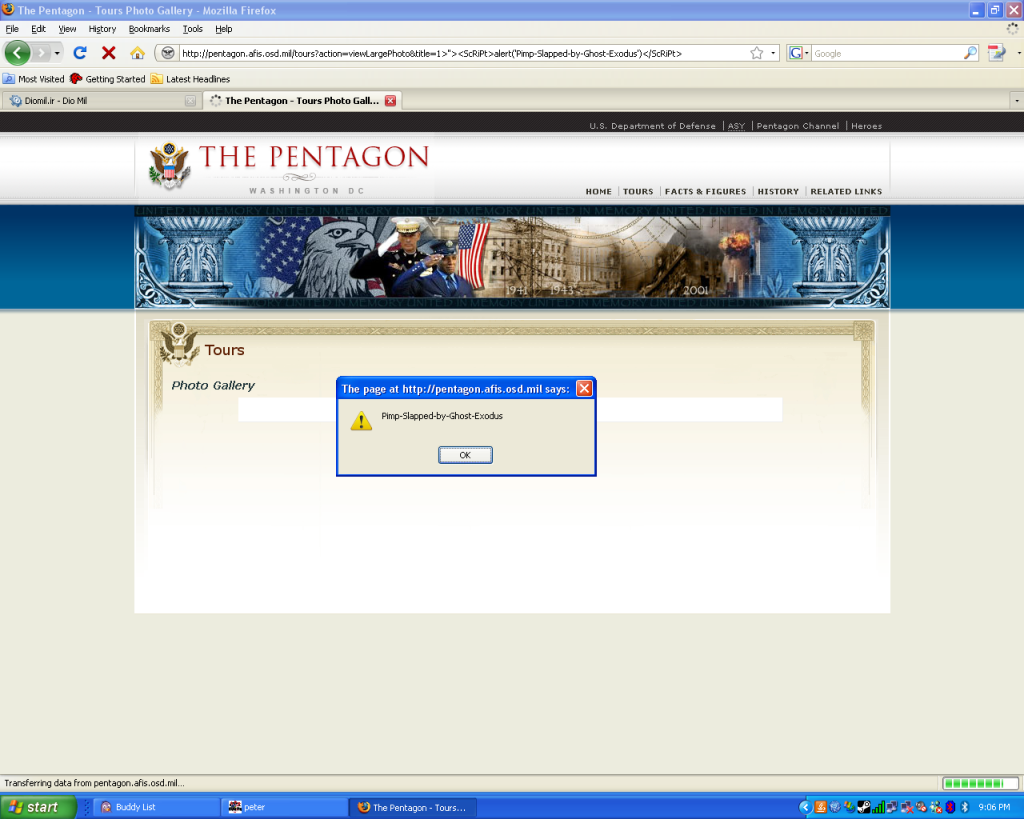Screen dimensions: 1024x819
Task: Go to HOME in the site navigation
Action: coord(598,191)
